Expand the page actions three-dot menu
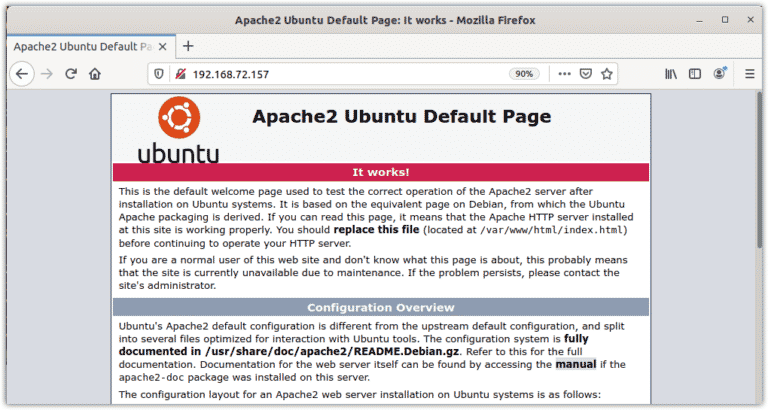Image resolution: width=768 pixels, height=410 pixels. 564,73
